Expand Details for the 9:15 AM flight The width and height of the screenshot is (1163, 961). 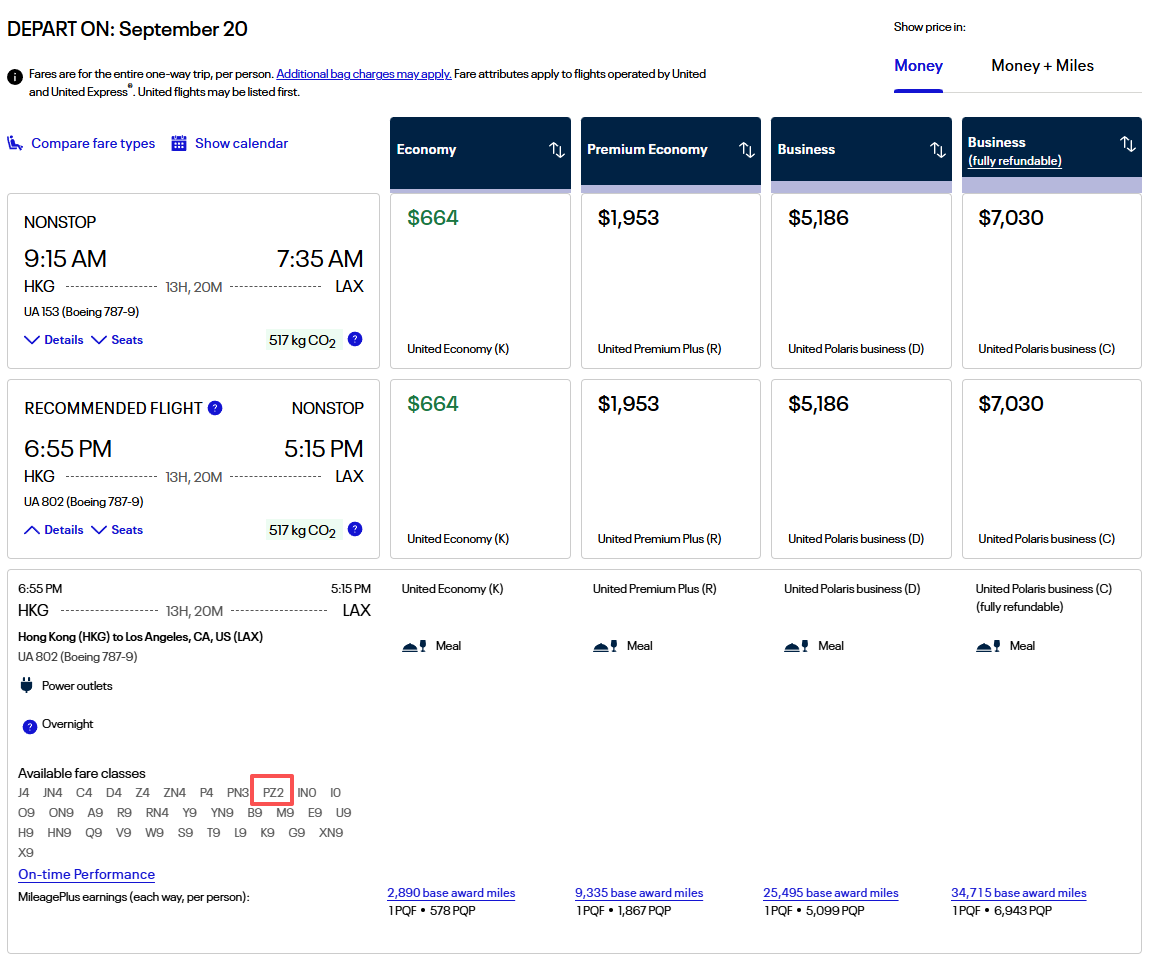pyautogui.click(x=53, y=340)
